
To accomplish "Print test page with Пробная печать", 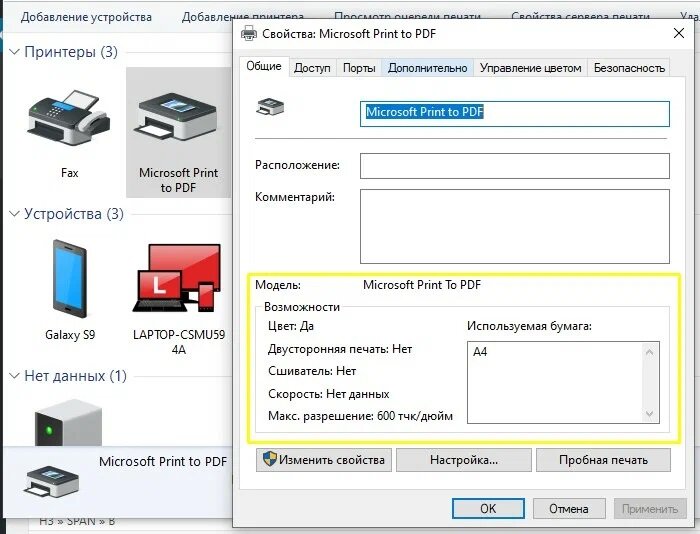I will tap(603, 460).
